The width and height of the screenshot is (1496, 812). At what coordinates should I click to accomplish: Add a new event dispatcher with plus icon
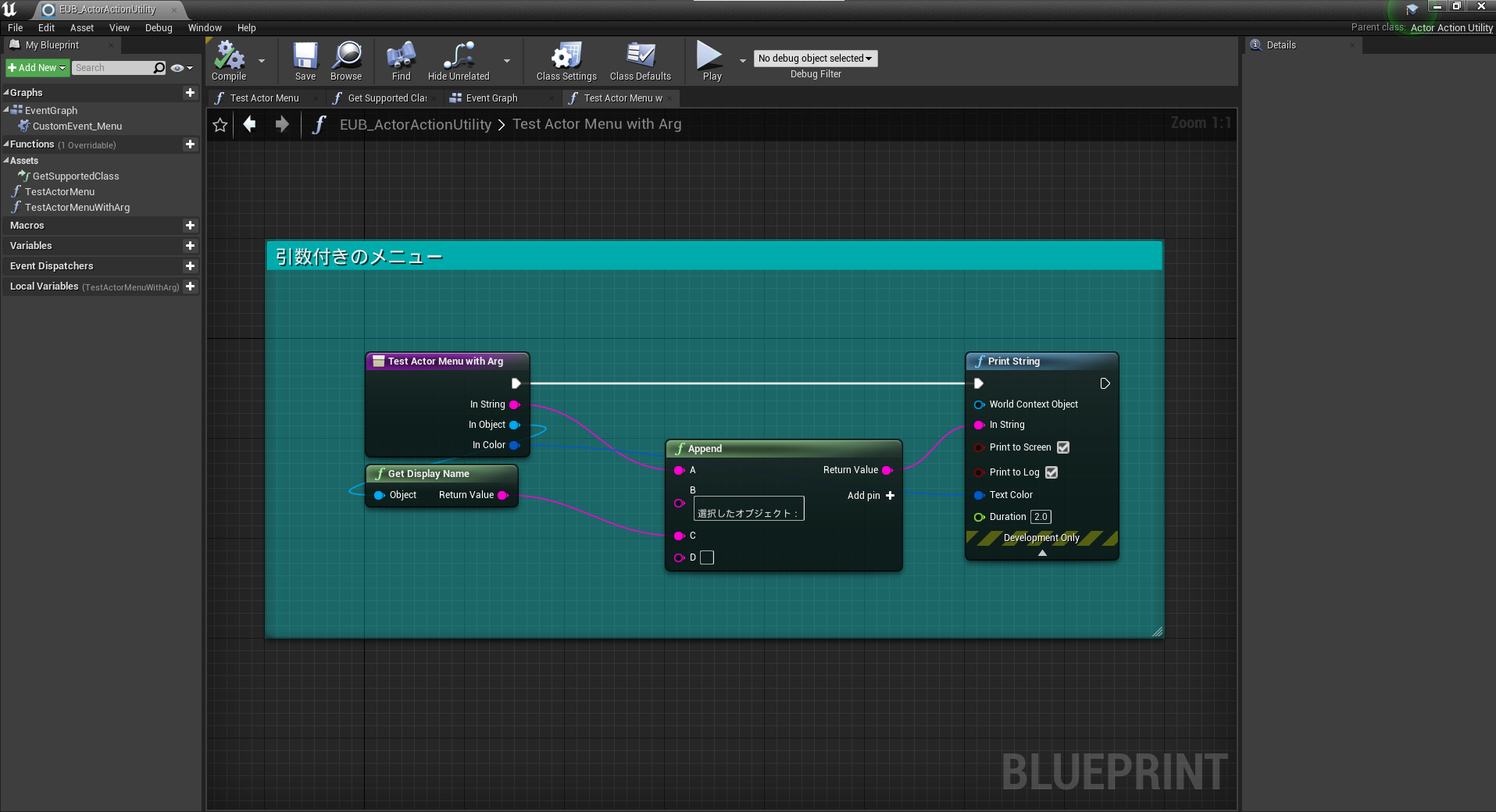[x=190, y=266]
